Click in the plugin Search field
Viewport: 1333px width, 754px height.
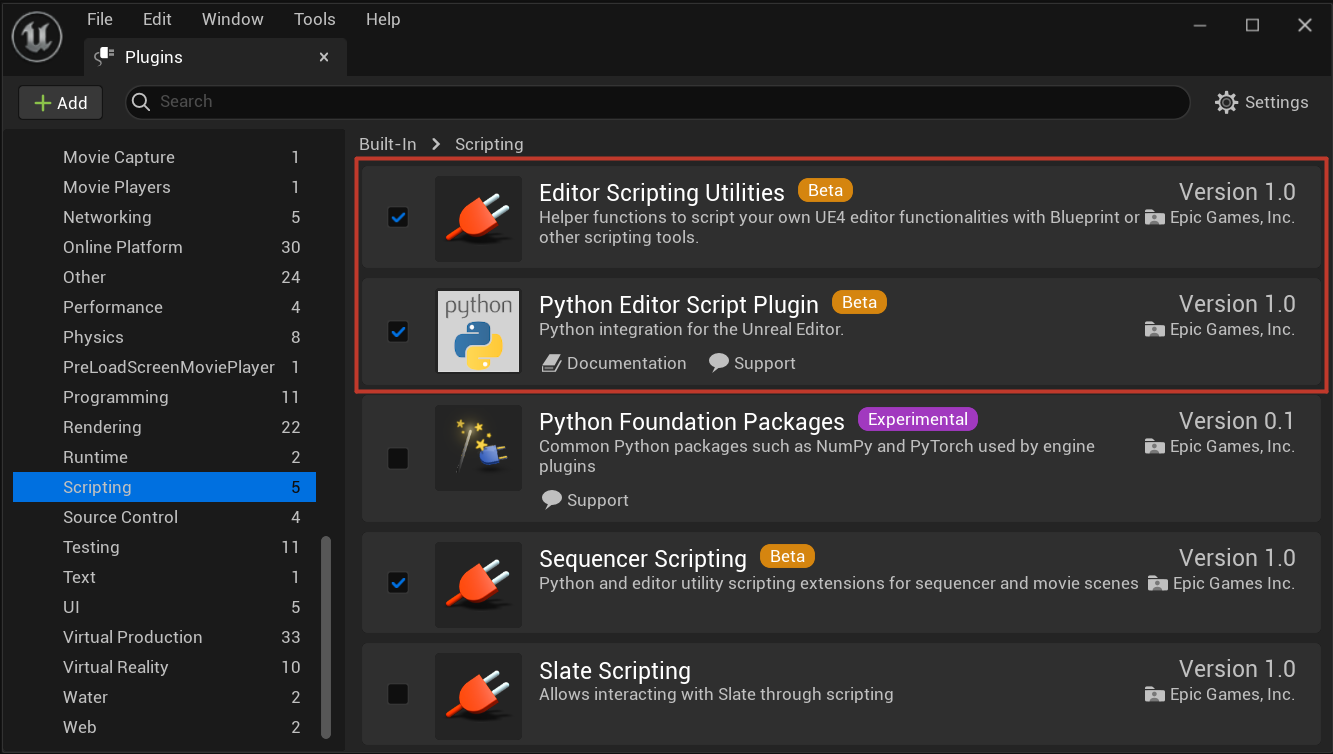click(x=658, y=102)
